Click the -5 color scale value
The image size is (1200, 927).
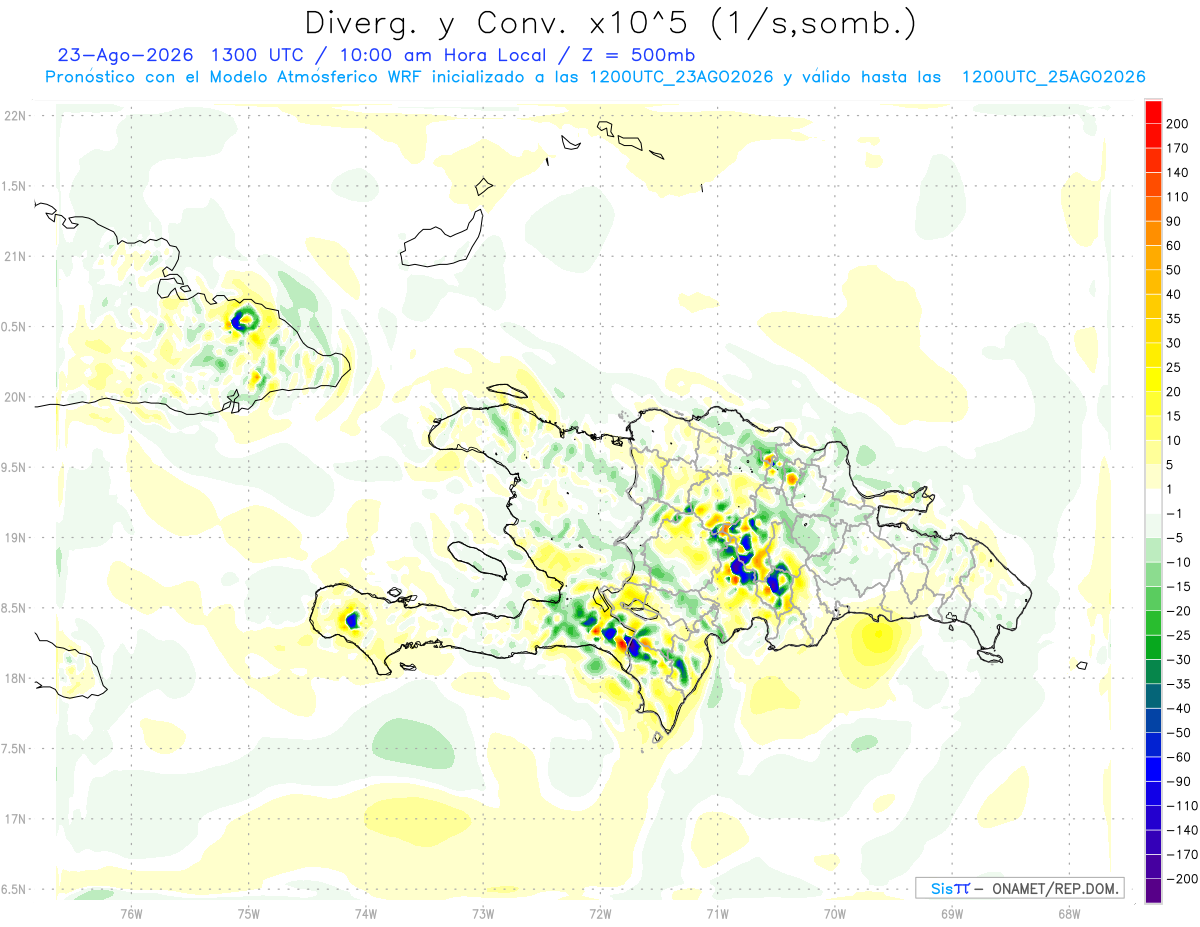(1174, 538)
